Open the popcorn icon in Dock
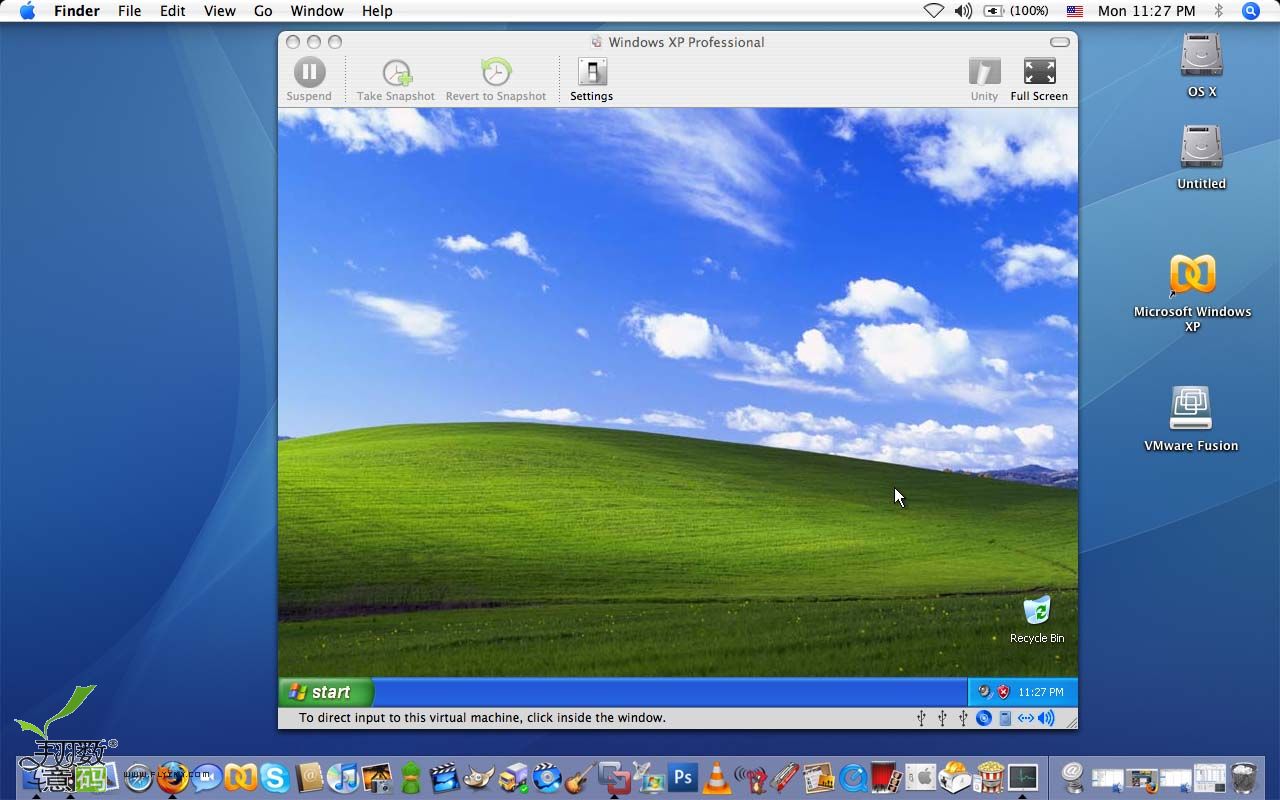The height and width of the screenshot is (800, 1280). pyautogui.click(x=989, y=777)
